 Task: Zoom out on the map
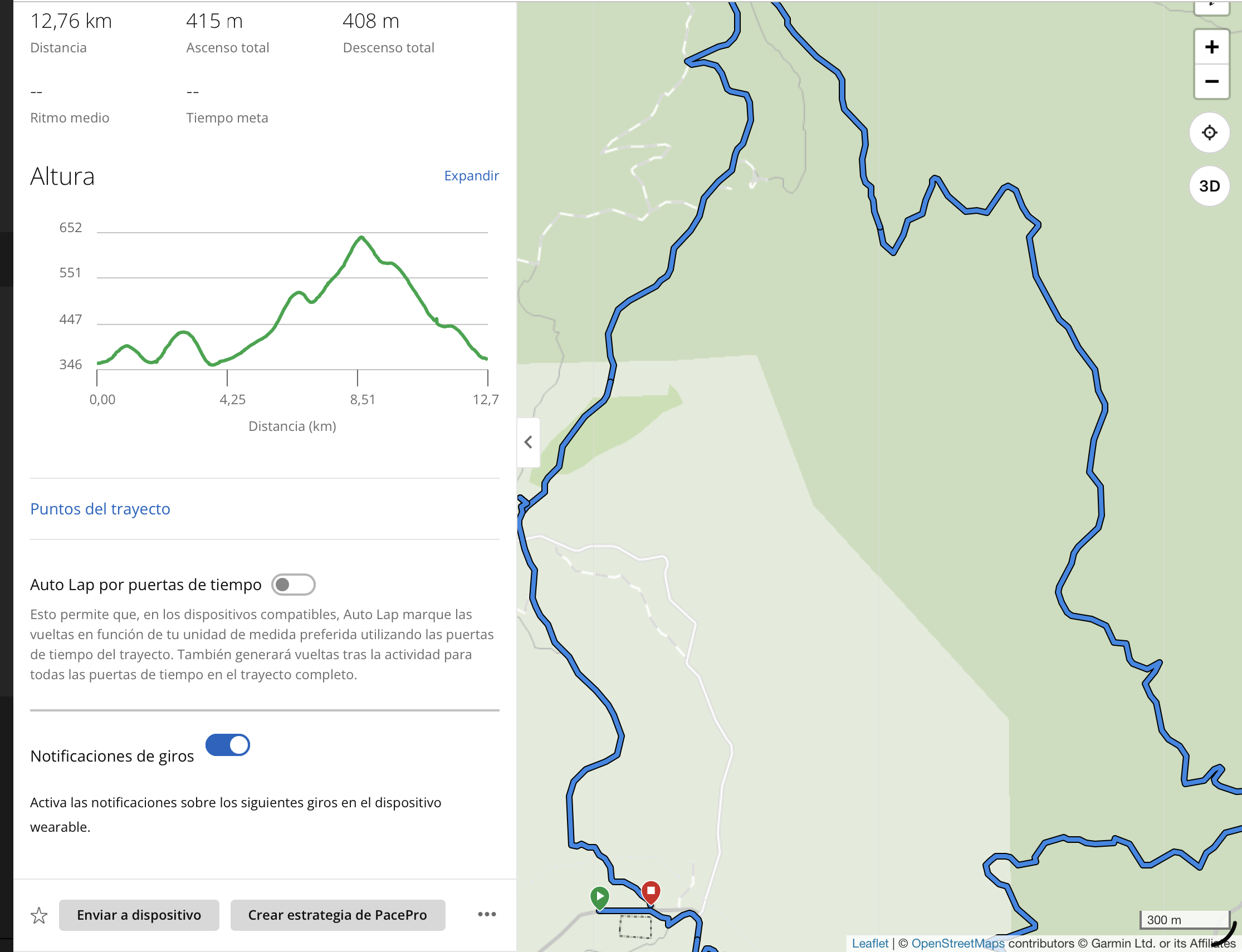click(x=1211, y=82)
